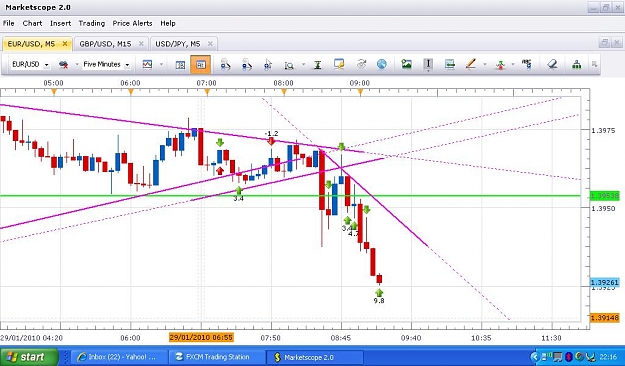Image resolution: width=625 pixels, height=366 pixels.
Task: Click the chart type line icon
Action: [x=147, y=64]
